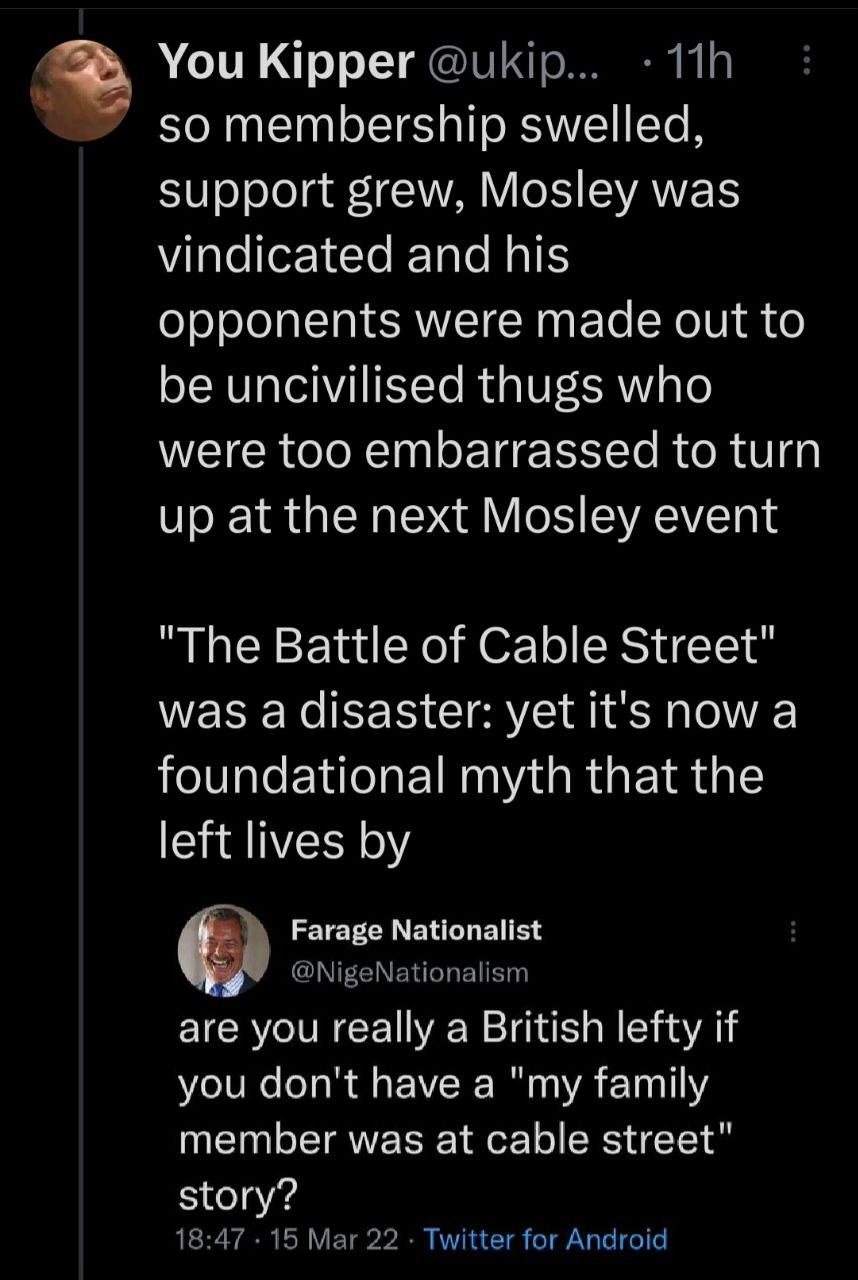Click the You Kipper display name
Screen dimensions: 858x1280
pyautogui.click(x=286, y=64)
